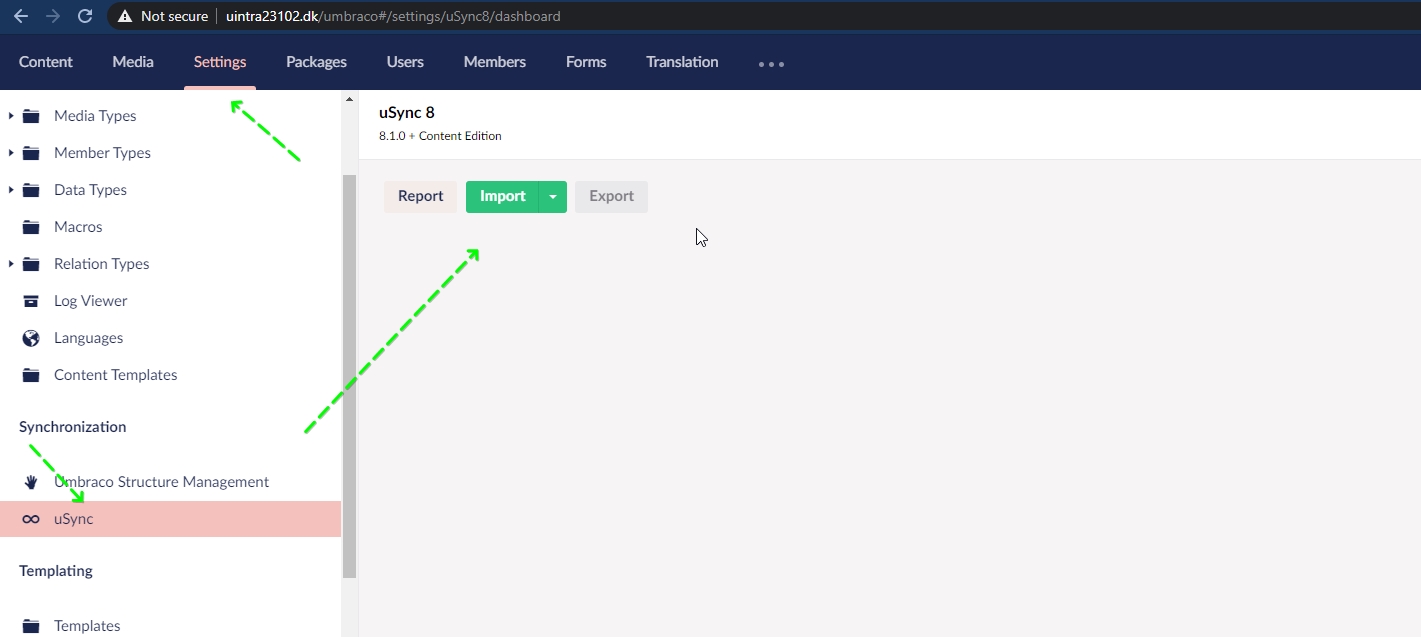
Task: Click the browser address bar URL
Action: 393,16
